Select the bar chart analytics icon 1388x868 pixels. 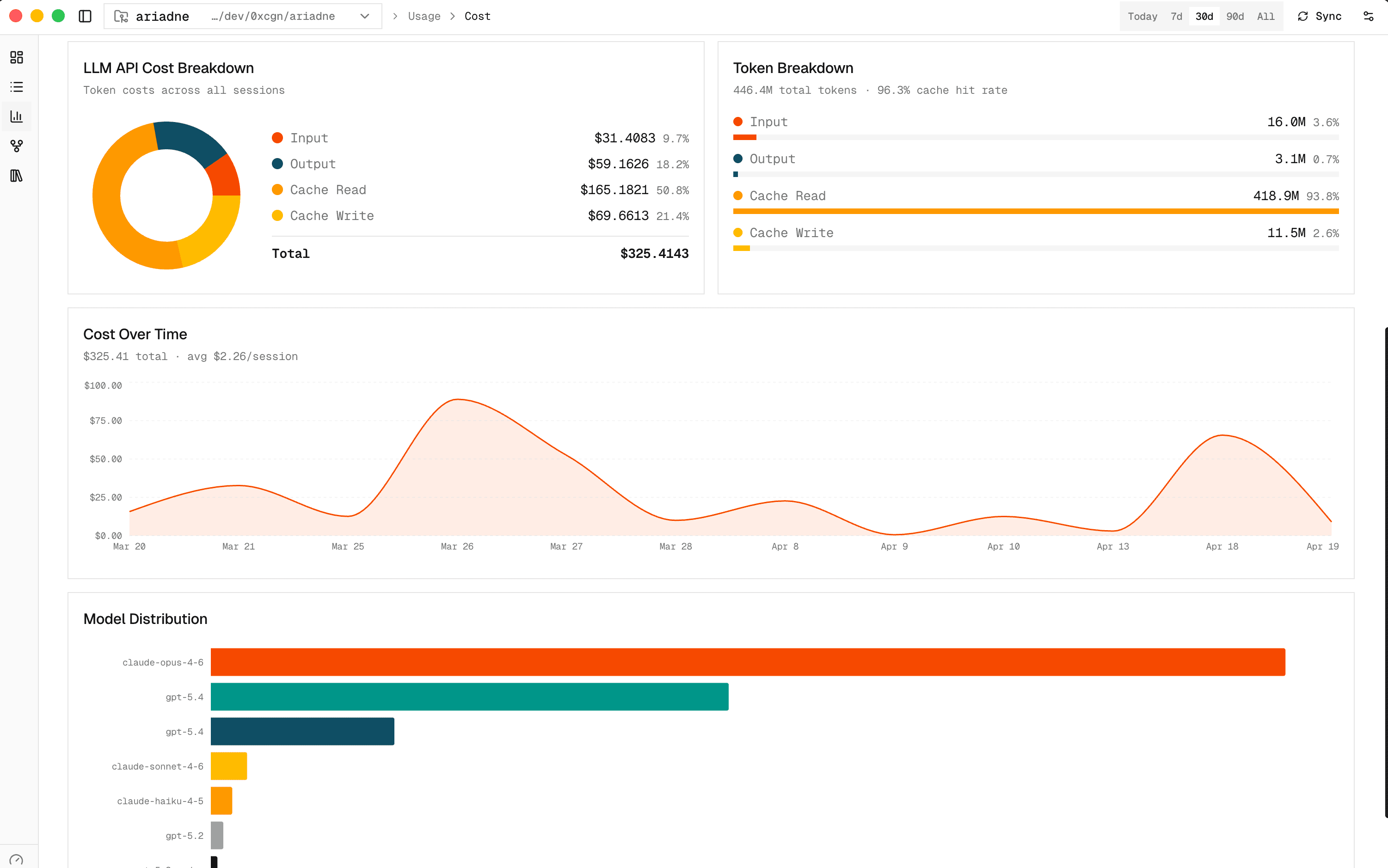coord(16,116)
